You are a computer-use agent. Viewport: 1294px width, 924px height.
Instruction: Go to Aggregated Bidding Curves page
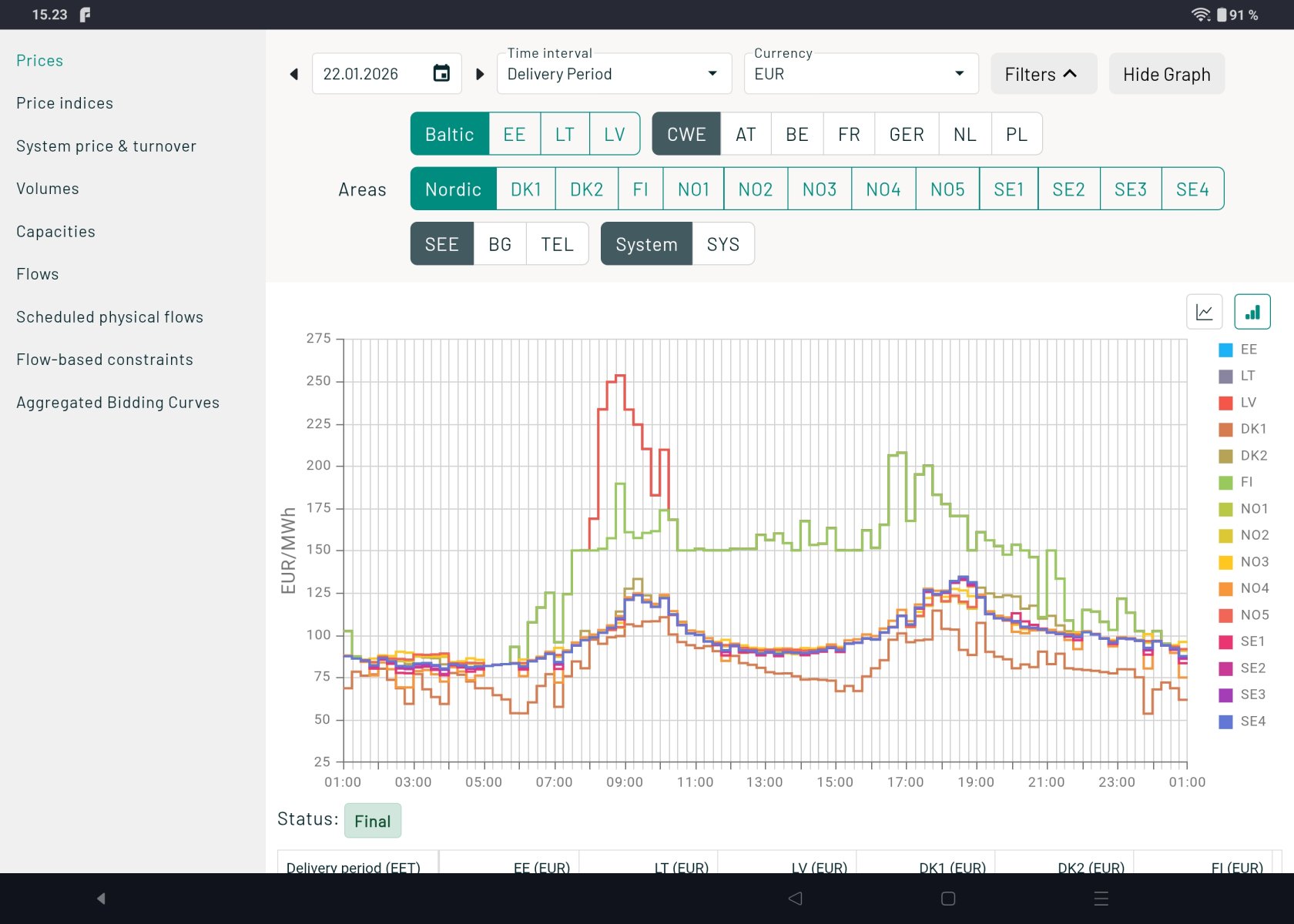(118, 403)
